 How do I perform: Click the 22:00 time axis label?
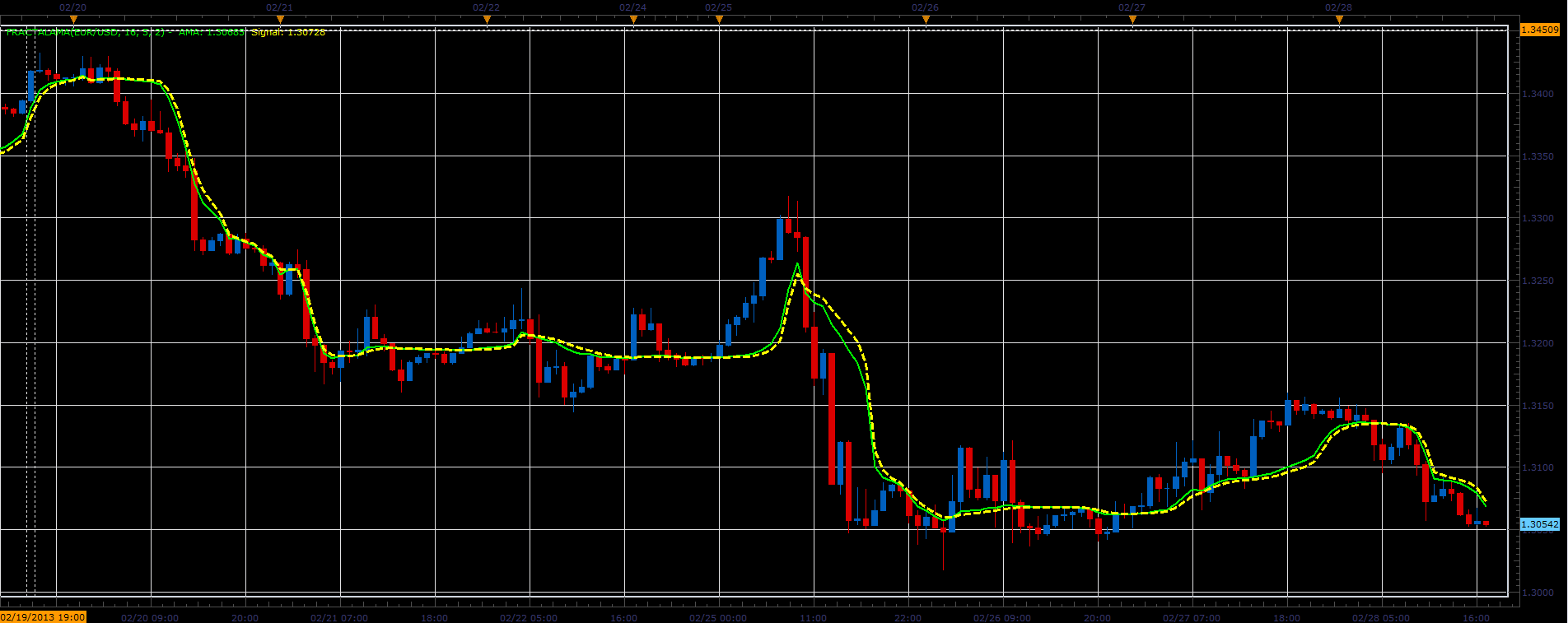point(908,617)
